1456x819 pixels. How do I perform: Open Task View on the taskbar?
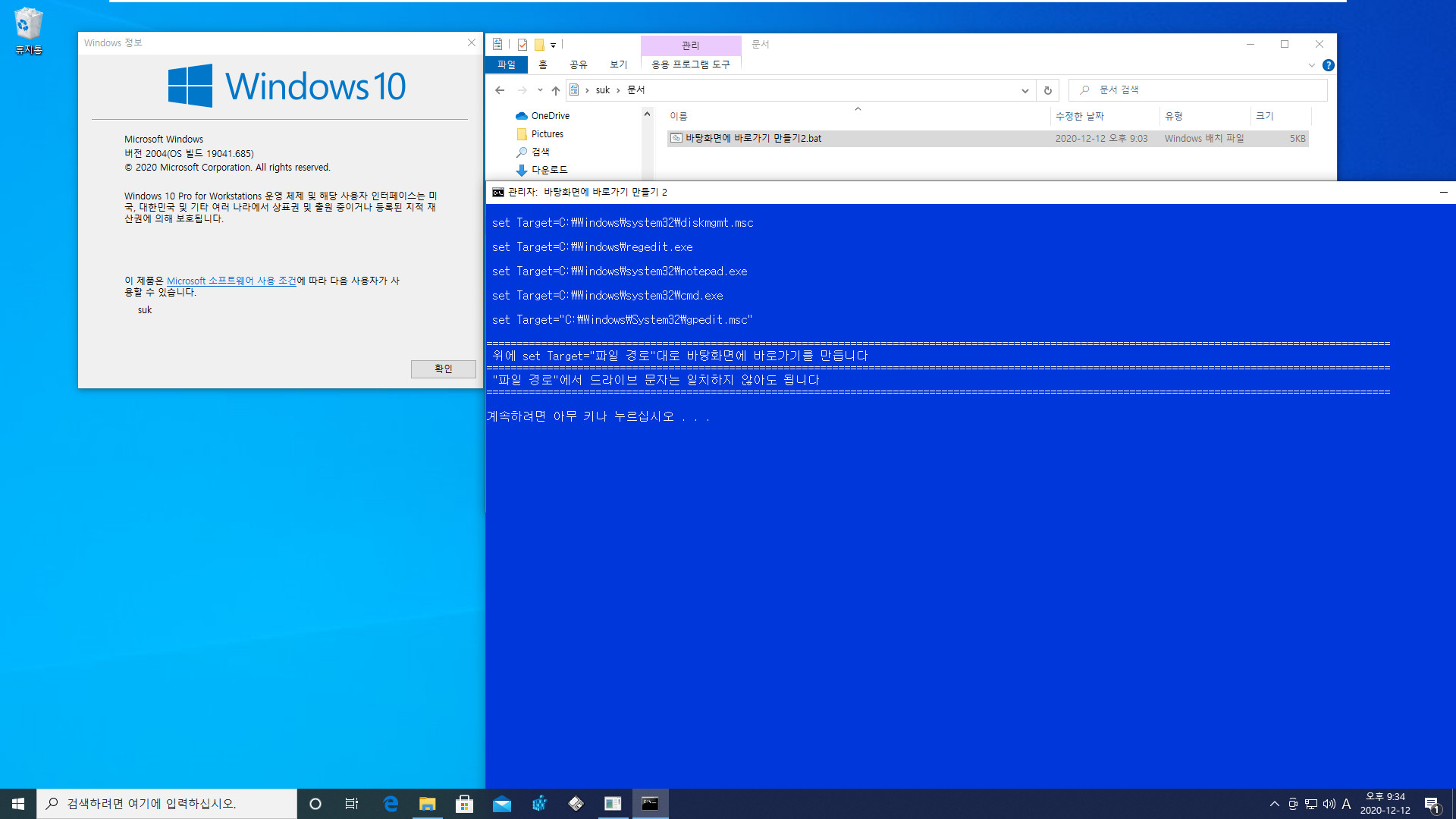[x=352, y=804]
